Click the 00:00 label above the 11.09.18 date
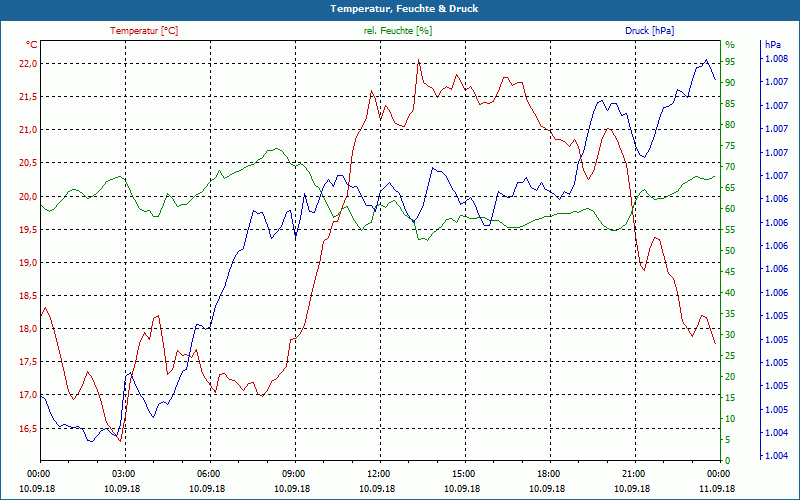Image resolution: width=800 pixels, height=500 pixels. [x=720, y=473]
